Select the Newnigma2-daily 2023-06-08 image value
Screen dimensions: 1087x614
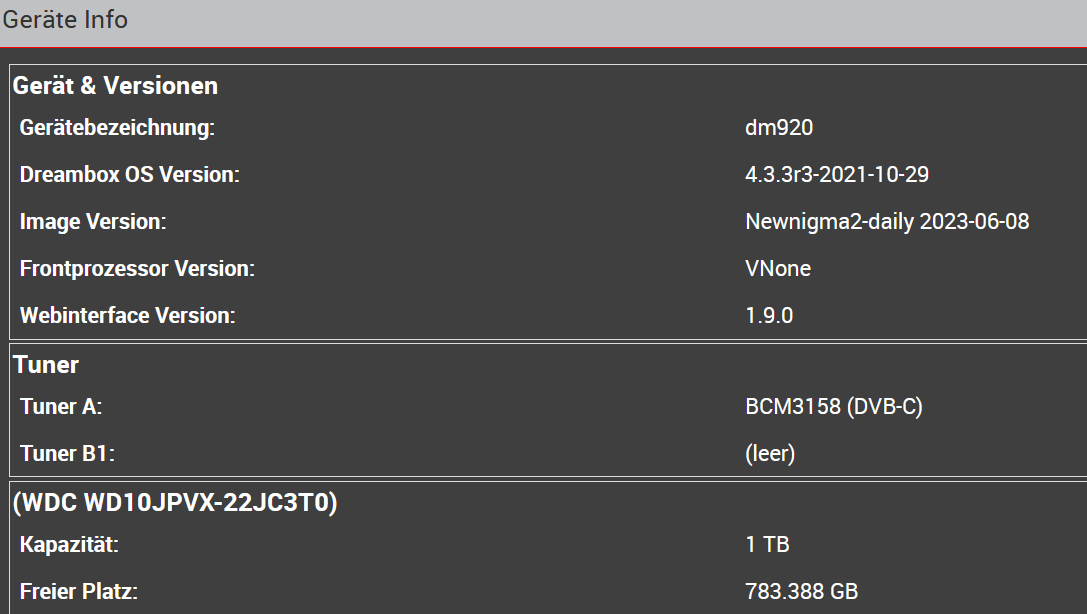887,222
